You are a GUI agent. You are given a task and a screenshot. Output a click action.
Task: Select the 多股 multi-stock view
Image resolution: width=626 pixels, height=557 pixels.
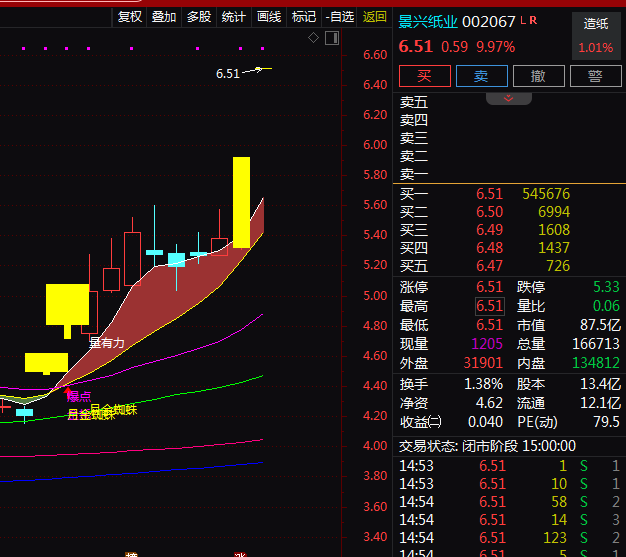[199, 17]
